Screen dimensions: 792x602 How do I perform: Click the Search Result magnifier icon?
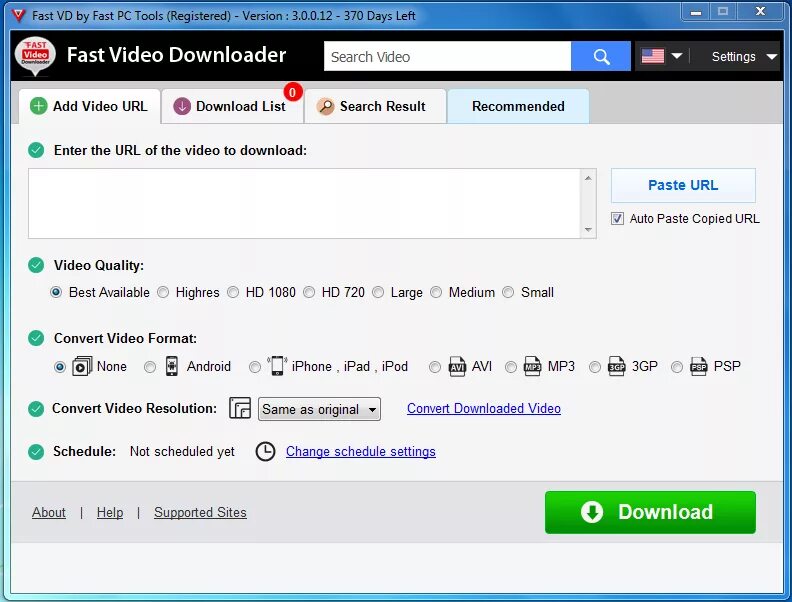[x=326, y=106]
